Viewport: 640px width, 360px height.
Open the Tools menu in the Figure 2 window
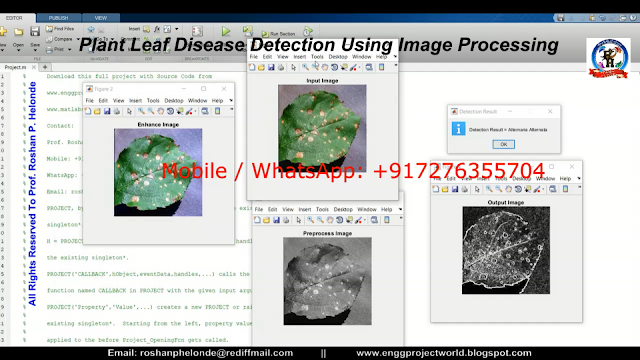[x=153, y=100]
